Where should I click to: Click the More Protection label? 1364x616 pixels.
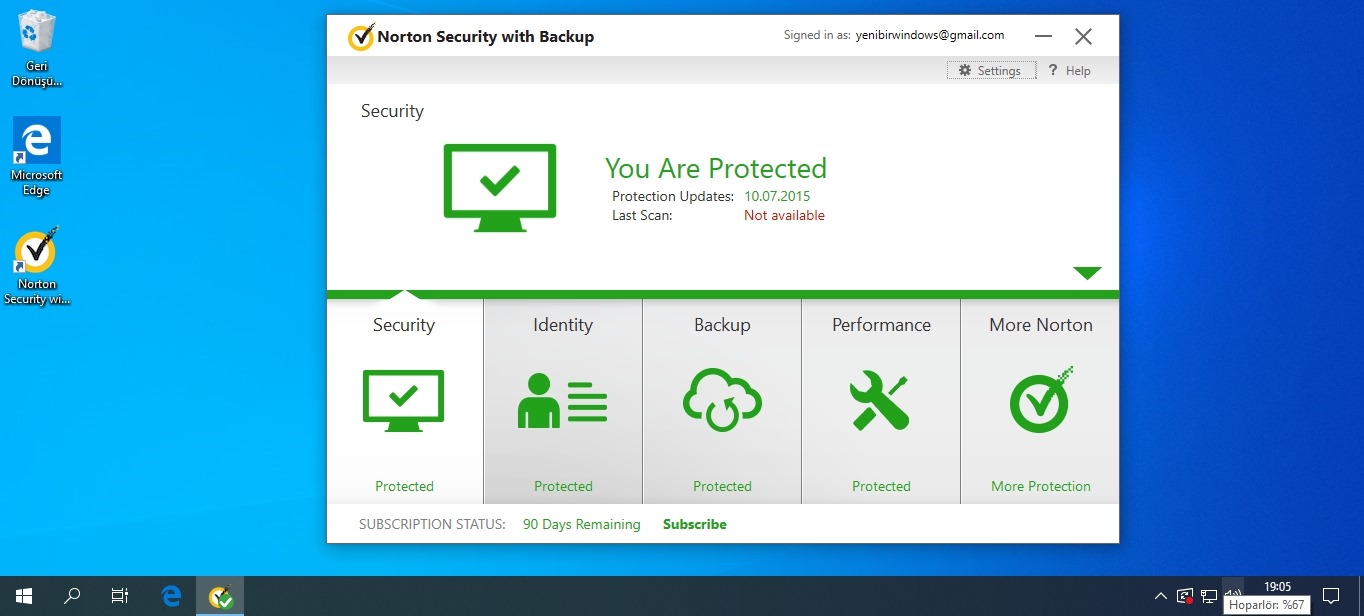(x=1041, y=486)
